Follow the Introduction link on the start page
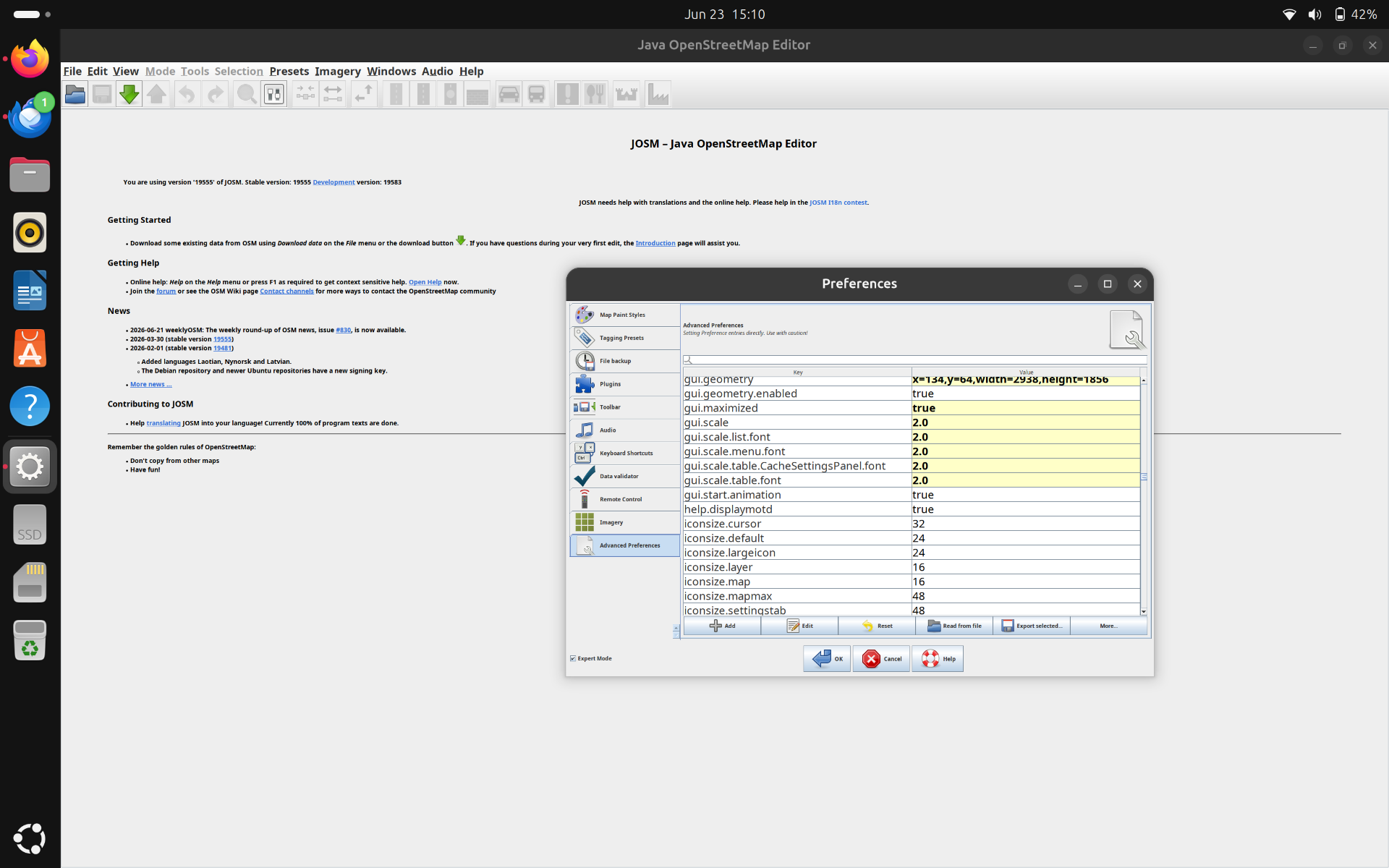1389x868 pixels. 655,243
